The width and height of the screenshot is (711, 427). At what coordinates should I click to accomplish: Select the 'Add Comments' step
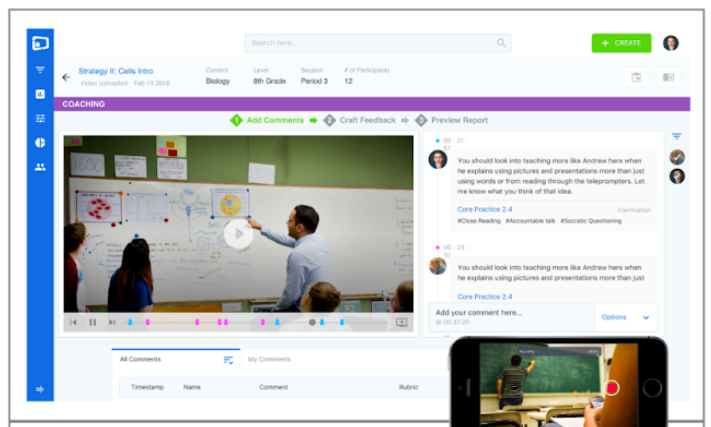[268, 120]
